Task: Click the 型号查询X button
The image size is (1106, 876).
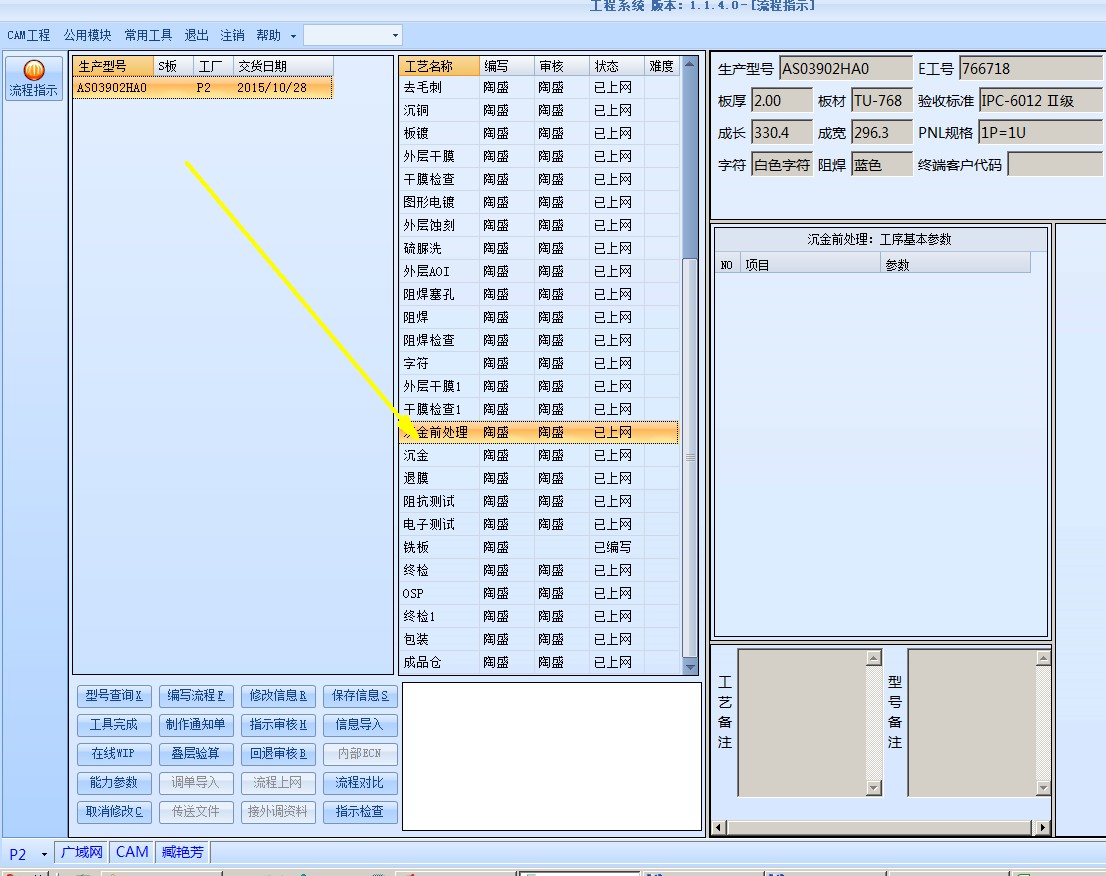Action: point(114,696)
